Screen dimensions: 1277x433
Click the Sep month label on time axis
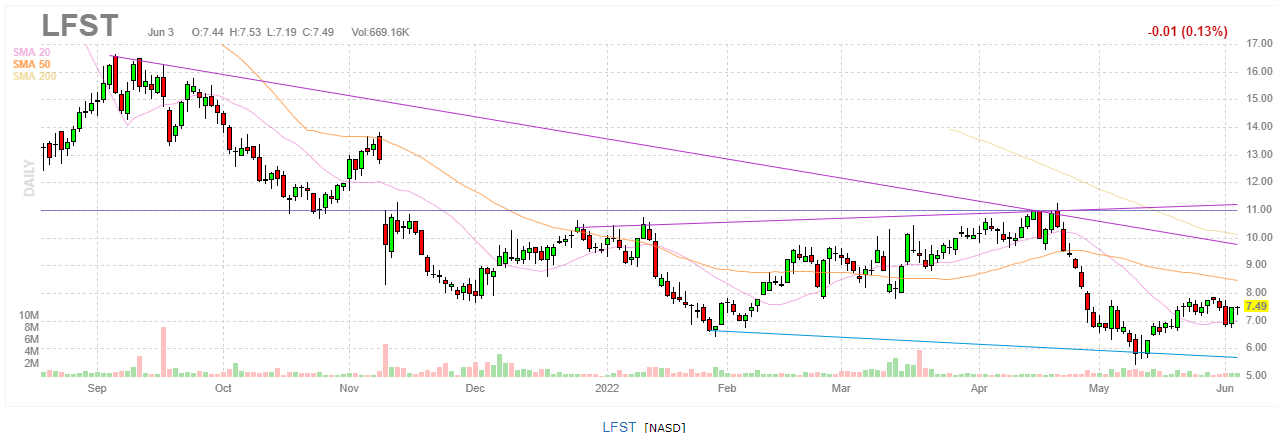coord(97,386)
